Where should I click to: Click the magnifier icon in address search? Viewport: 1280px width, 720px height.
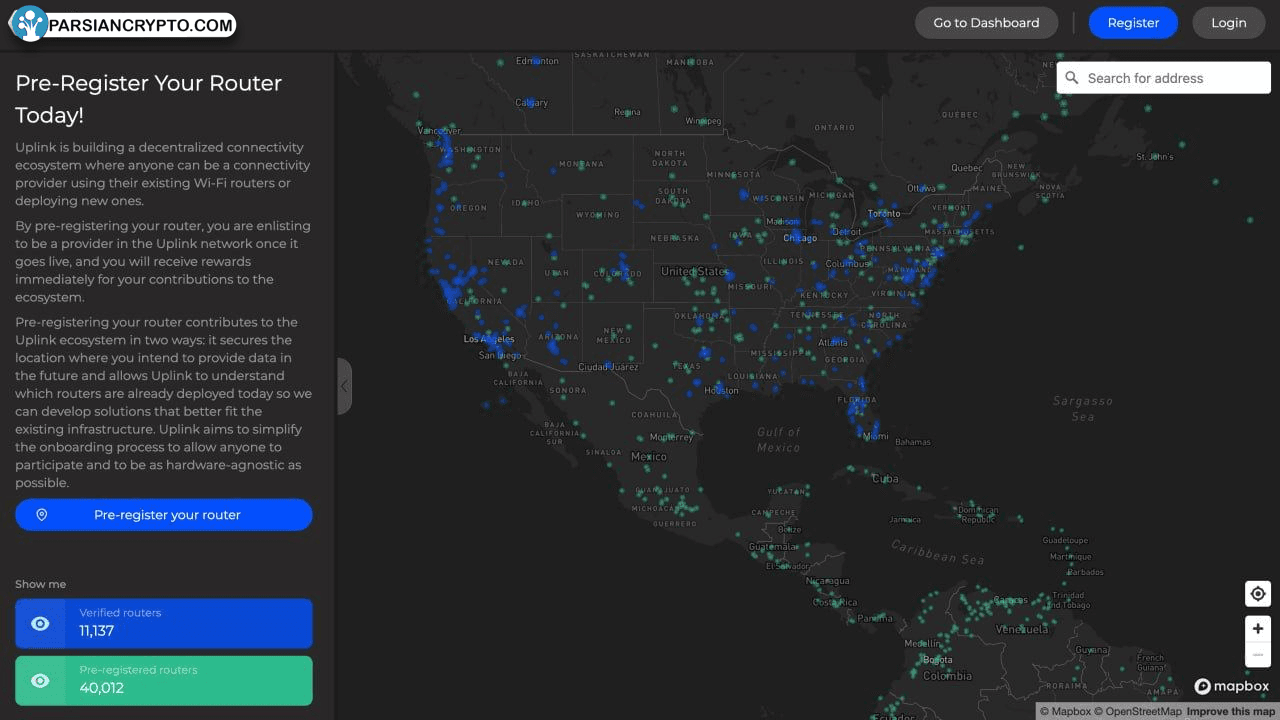tap(1072, 78)
